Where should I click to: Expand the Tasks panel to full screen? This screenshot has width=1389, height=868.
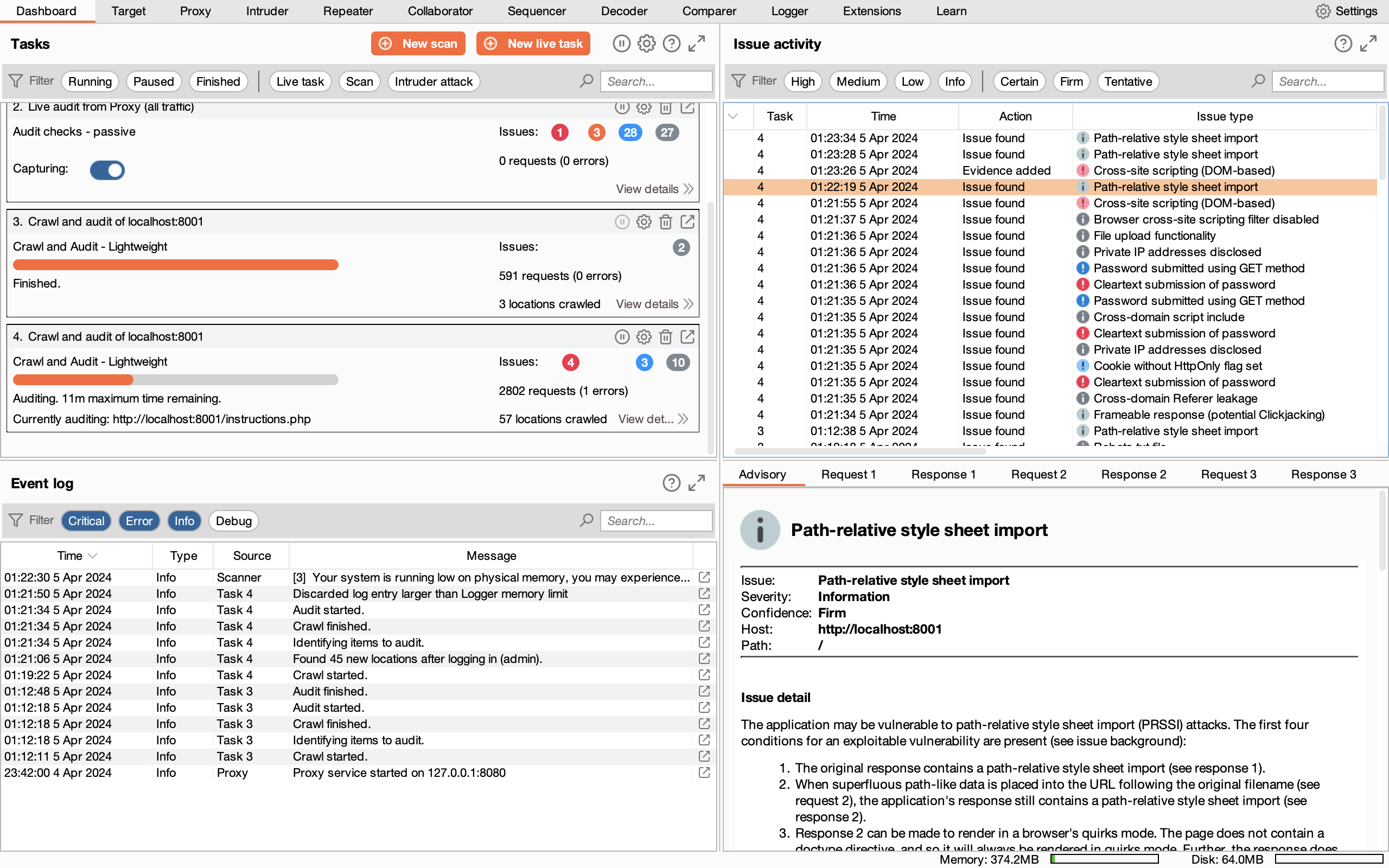point(696,43)
